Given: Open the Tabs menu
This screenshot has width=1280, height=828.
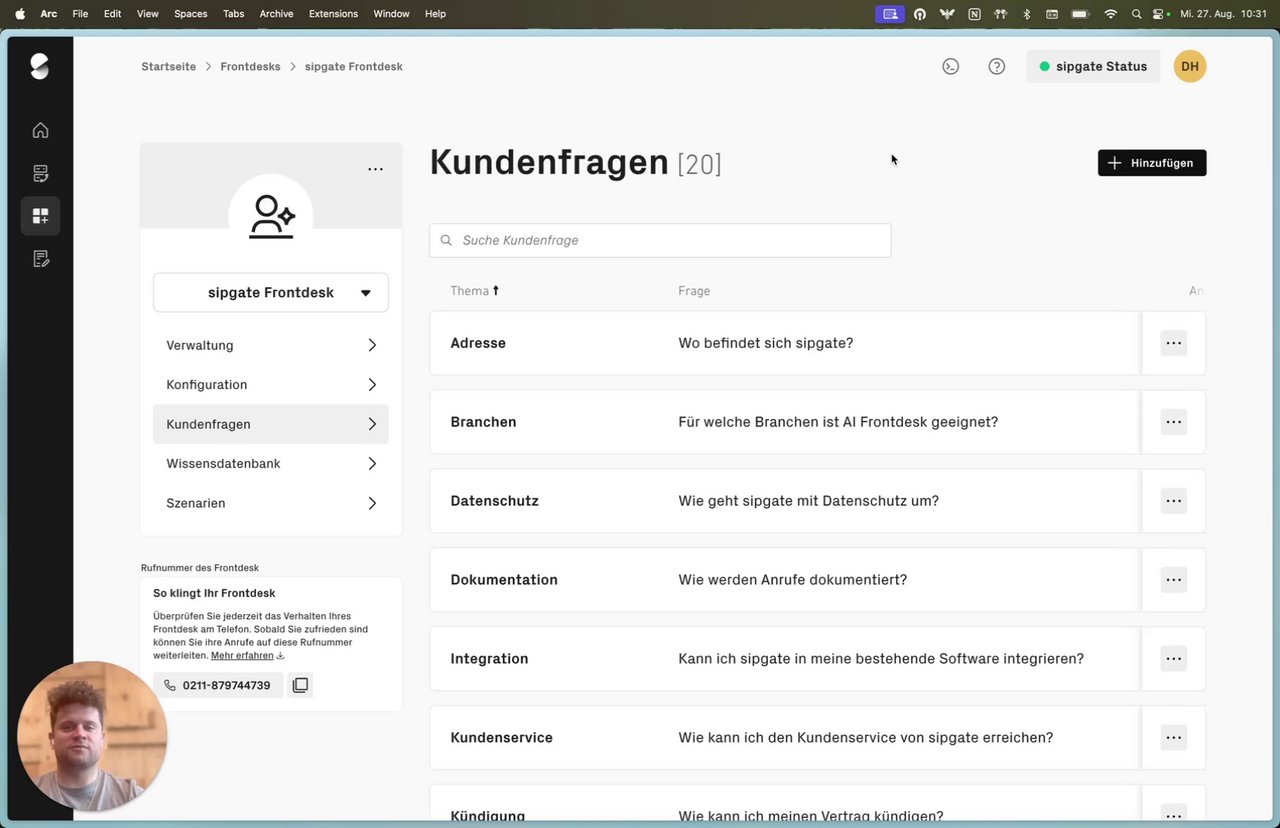Looking at the screenshot, I should point(234,14).
